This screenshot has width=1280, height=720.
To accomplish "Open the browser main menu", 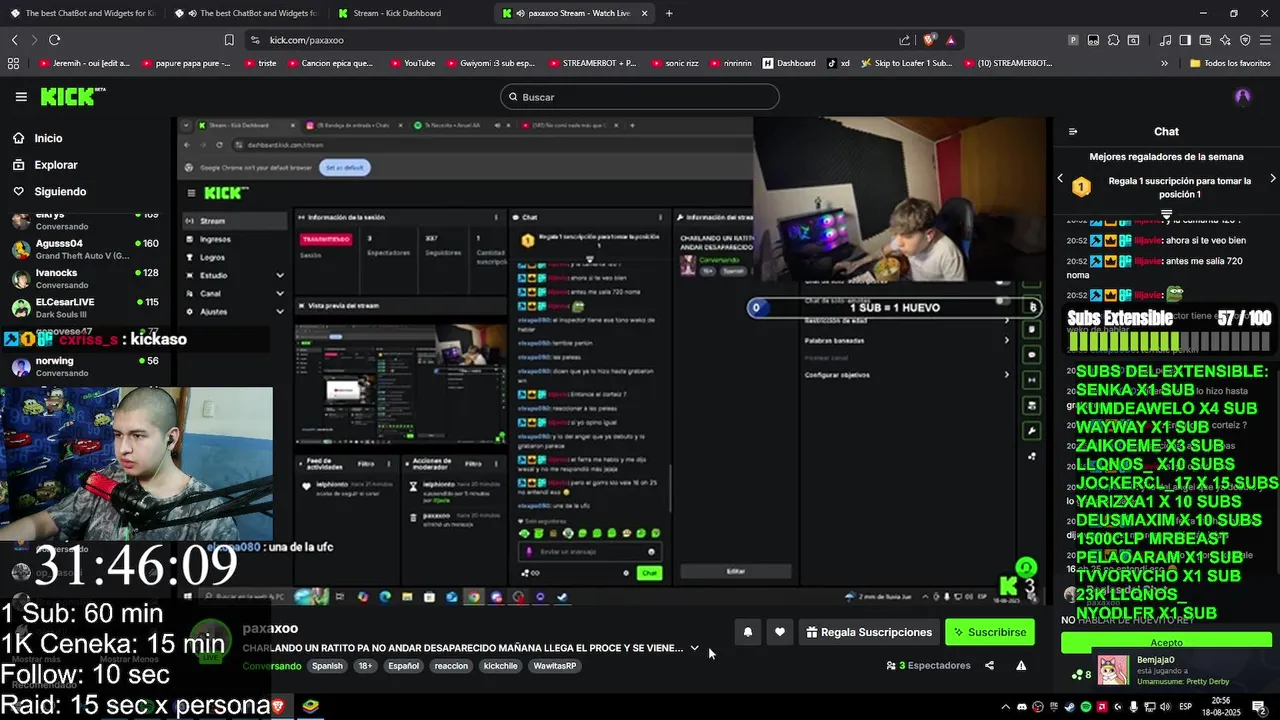I will click(x=1265, y=40).
